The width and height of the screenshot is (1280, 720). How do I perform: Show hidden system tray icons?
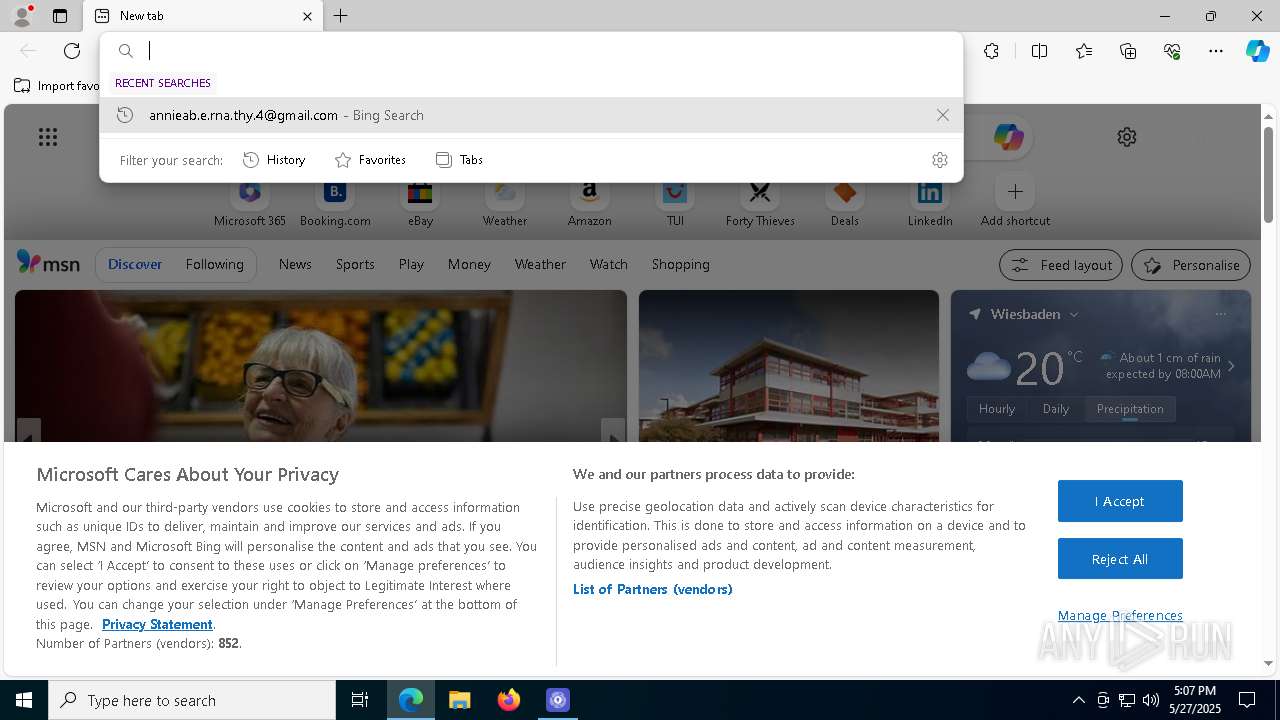(1078, 700)
